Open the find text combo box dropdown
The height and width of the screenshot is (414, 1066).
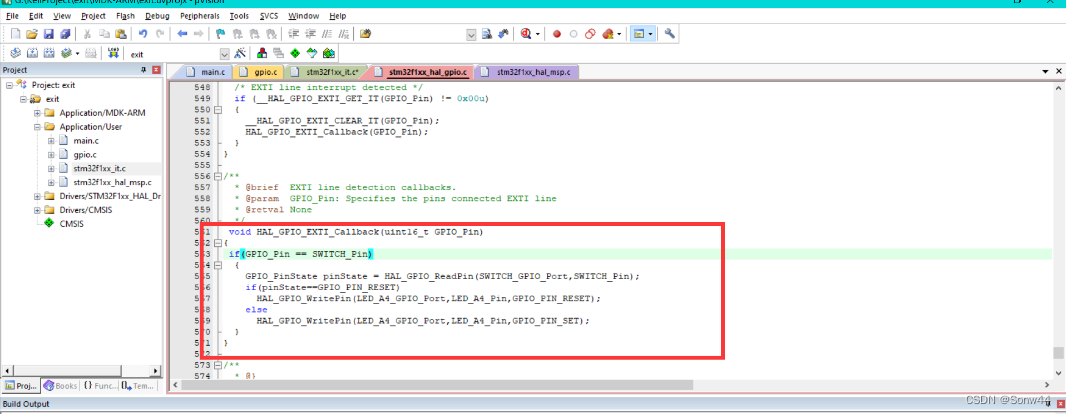472,34
